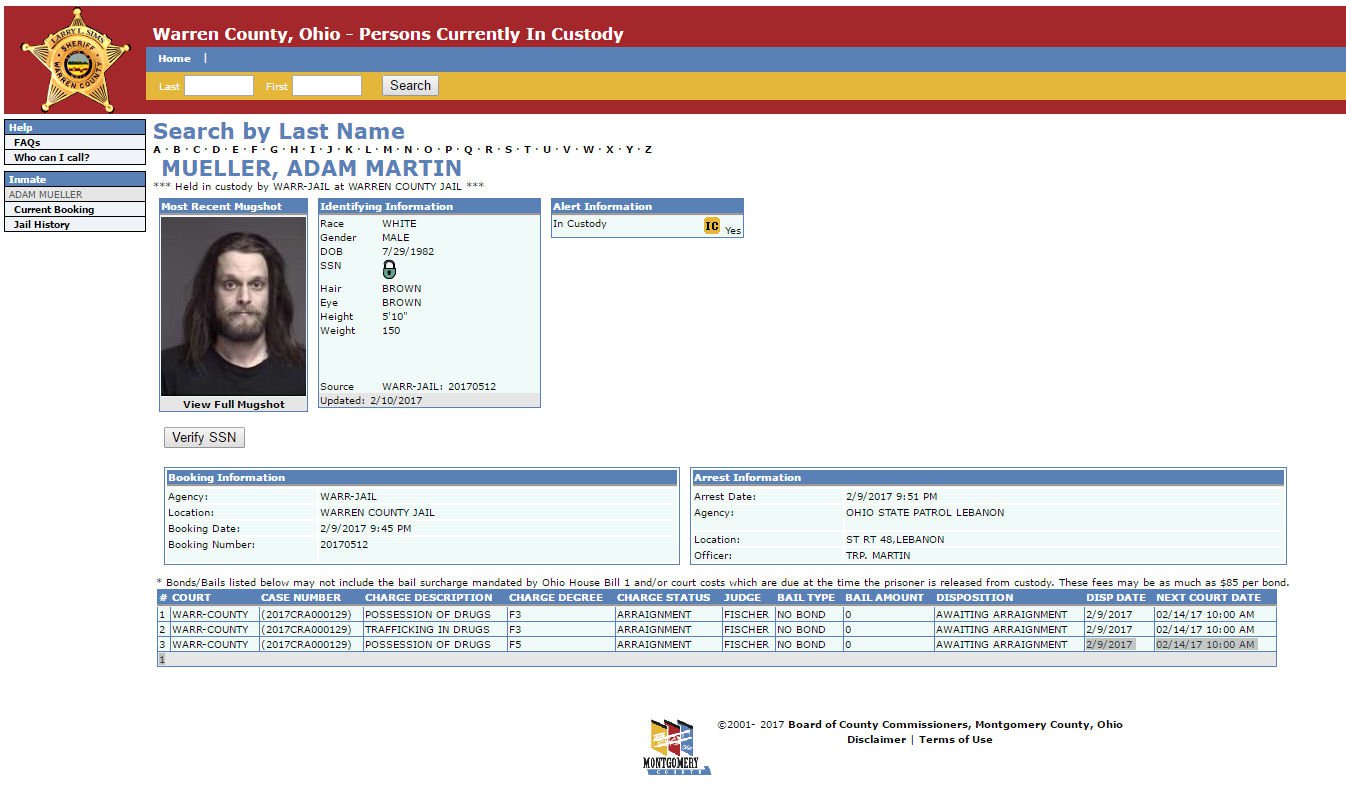Open the Who can I call? link
The width and height of the screenshot is (1346, 798).
pyautogui.click(x=51, y=158)
